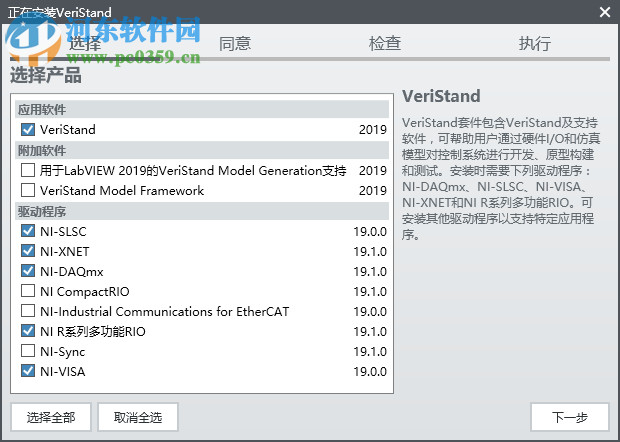Click the NI-Sync row label
The height and width of the screenshot is (442, 620).
click(62, 352)
